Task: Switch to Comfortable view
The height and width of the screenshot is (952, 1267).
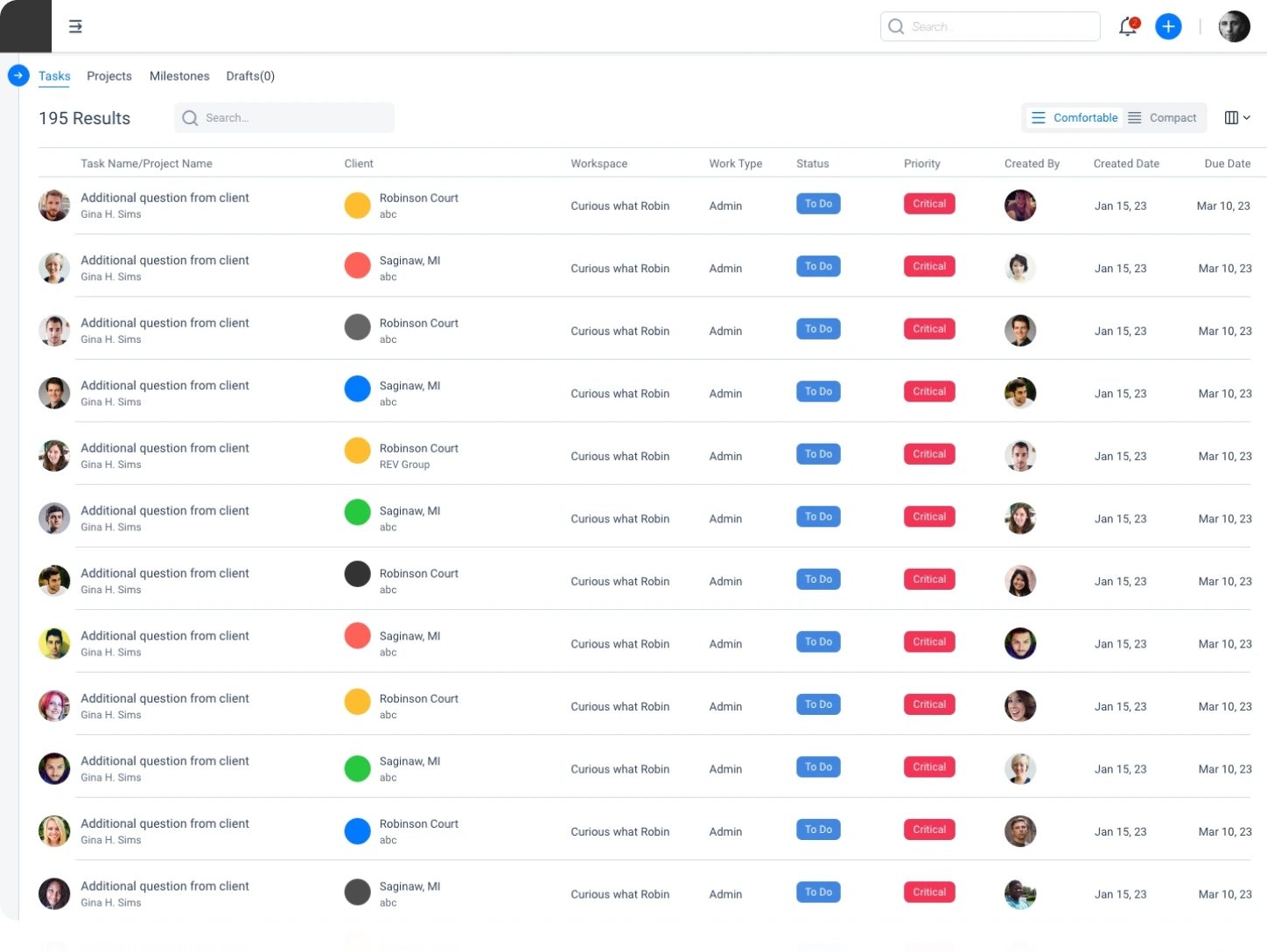Action: [x=1074, y=118]
